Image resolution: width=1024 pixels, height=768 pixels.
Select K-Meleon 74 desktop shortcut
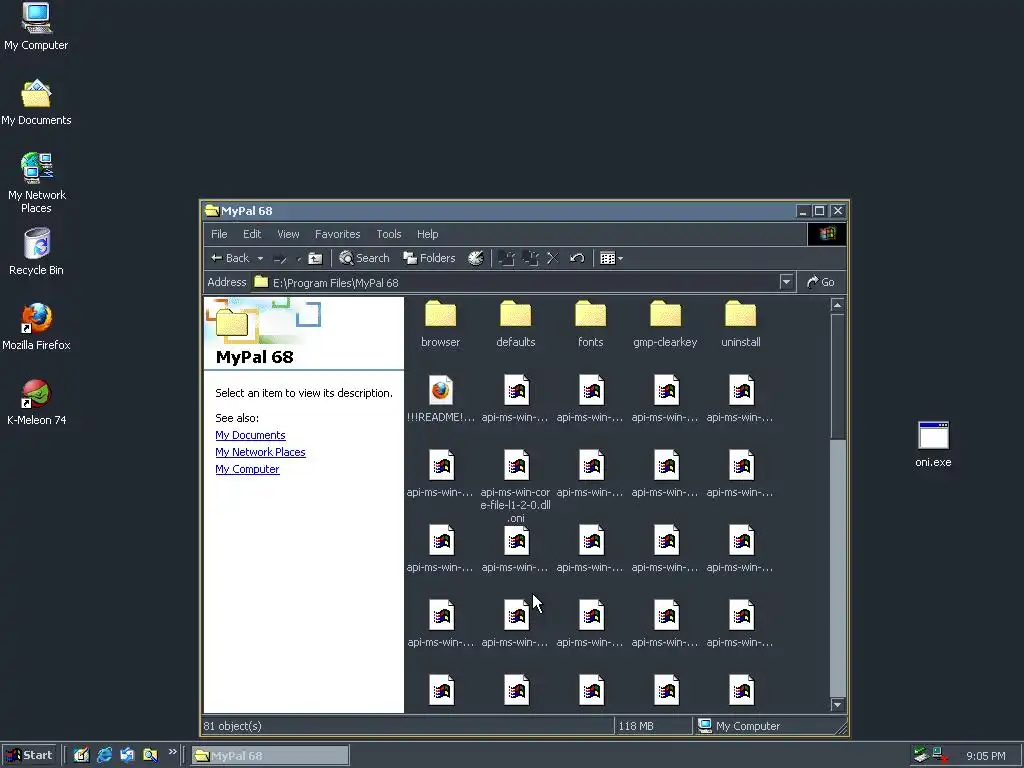click(x=36, y=402)
